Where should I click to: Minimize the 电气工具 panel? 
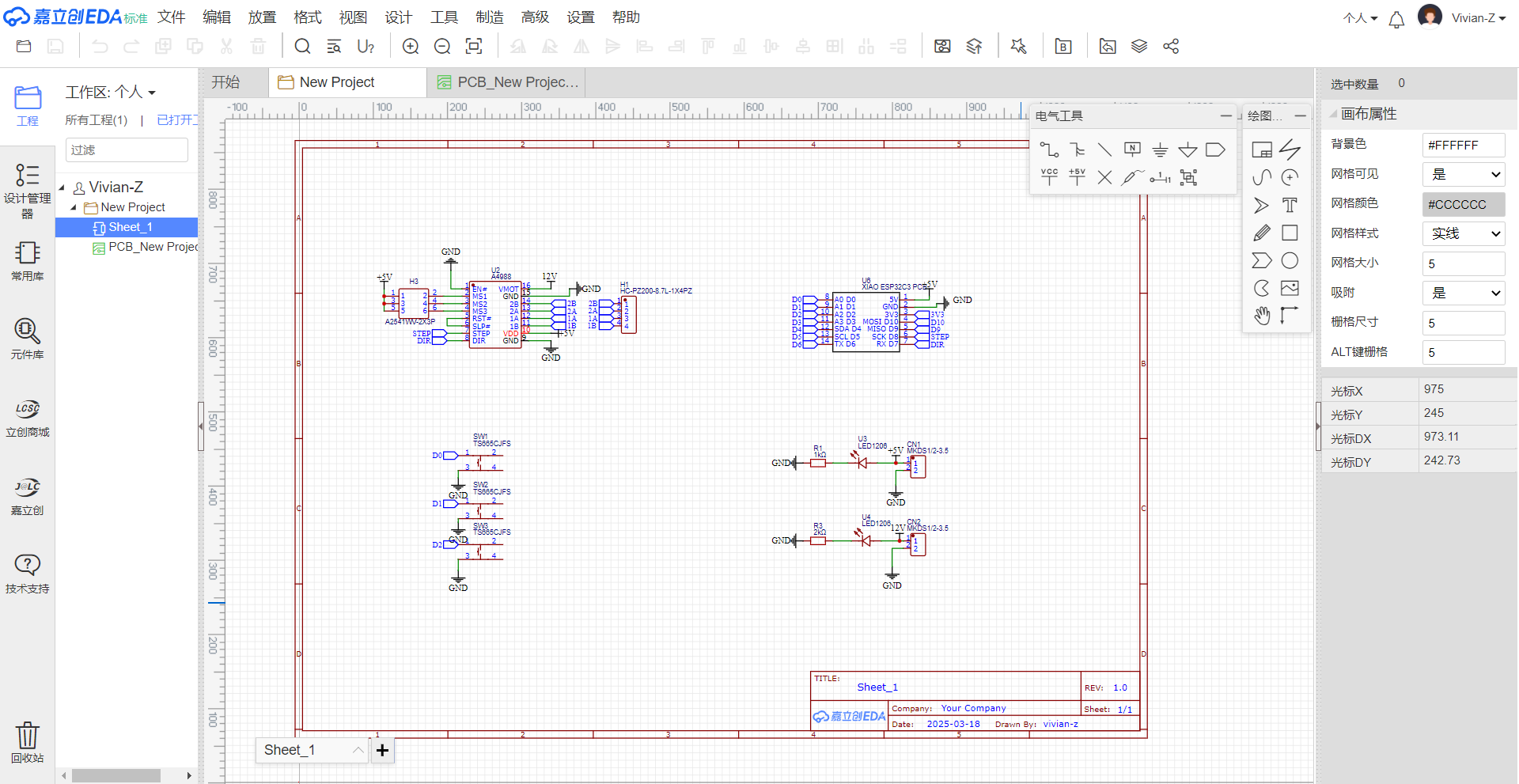tap(1225, 116)
